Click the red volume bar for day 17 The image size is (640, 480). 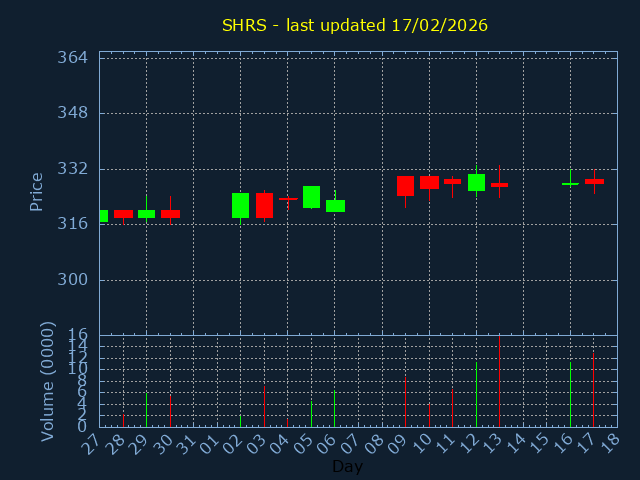tap(593, 390)
